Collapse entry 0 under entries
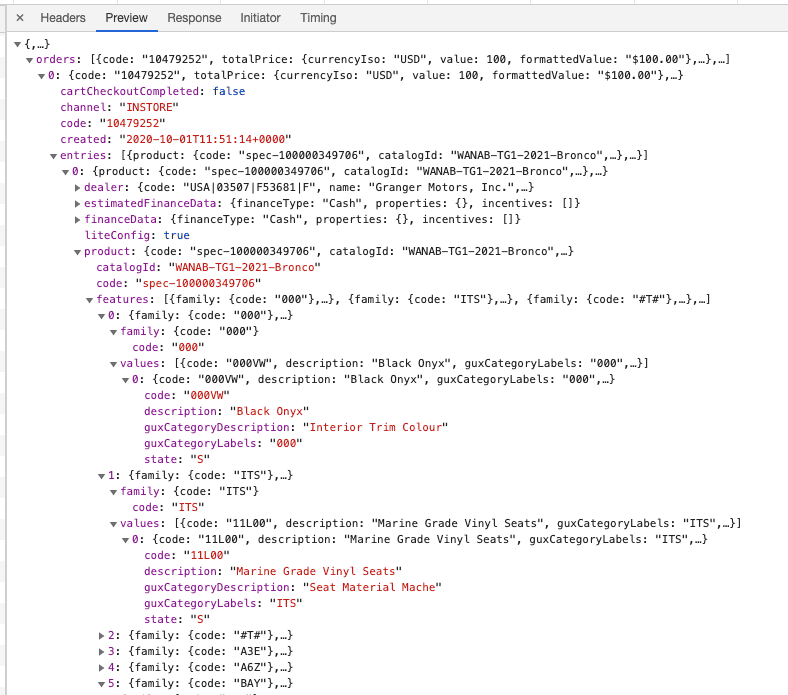Screen dimensions: 788x695 [66, 172]
